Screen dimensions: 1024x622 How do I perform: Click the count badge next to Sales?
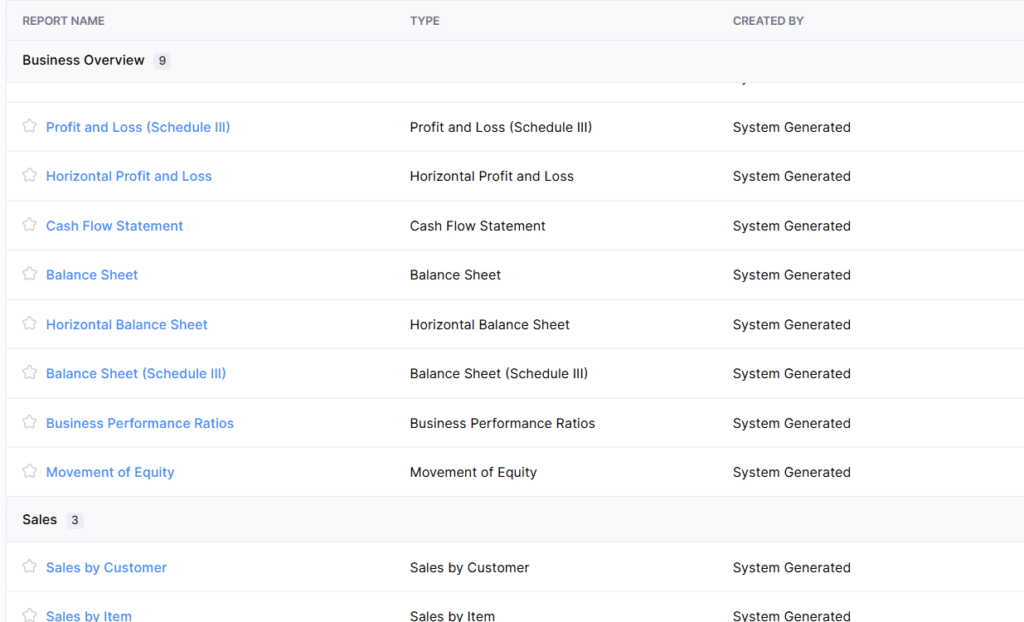pos(75,519)
